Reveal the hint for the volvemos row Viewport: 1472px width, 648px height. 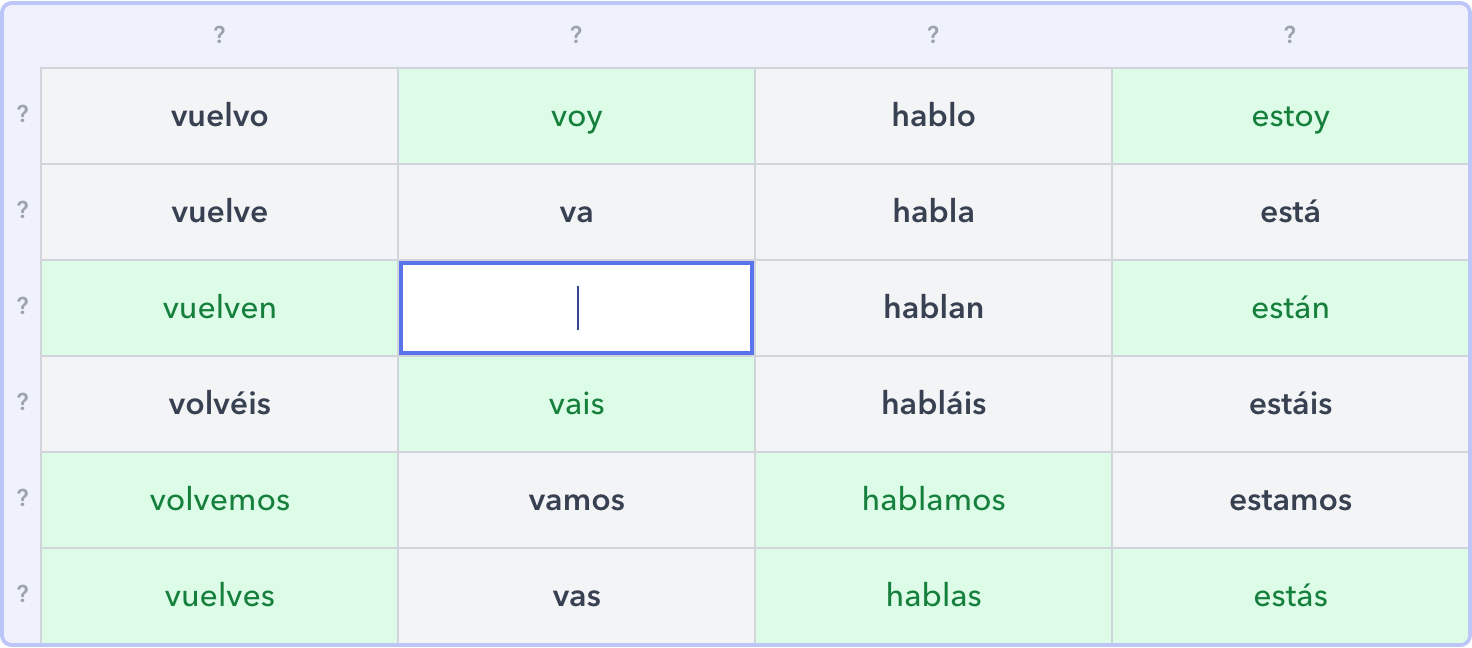20,499
